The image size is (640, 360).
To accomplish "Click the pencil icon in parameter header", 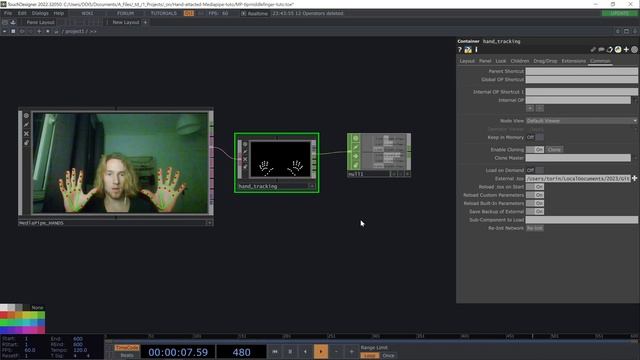I will point(593,49).
